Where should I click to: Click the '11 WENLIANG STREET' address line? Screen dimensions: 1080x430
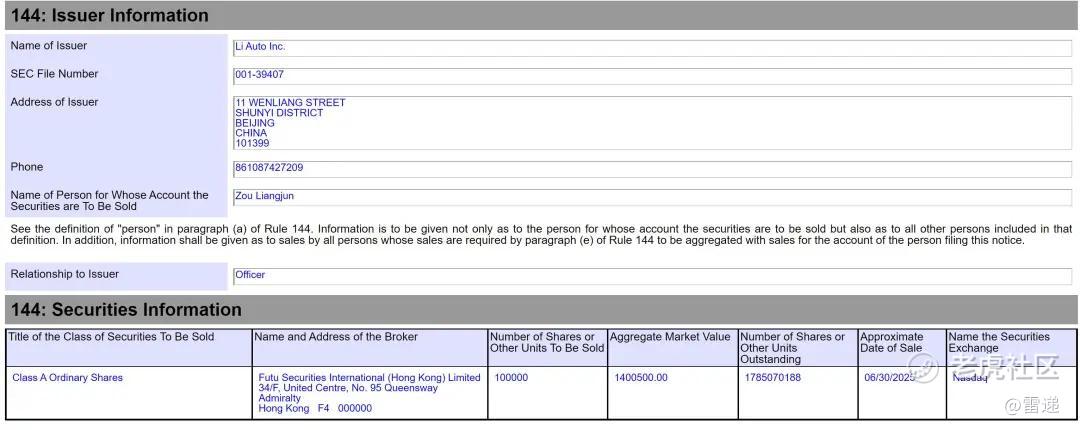[290, 103]
